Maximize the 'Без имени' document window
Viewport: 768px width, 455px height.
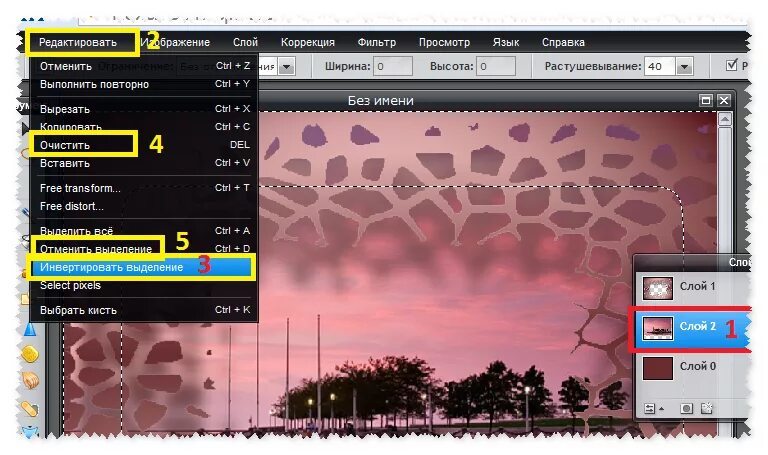(706, 100)
